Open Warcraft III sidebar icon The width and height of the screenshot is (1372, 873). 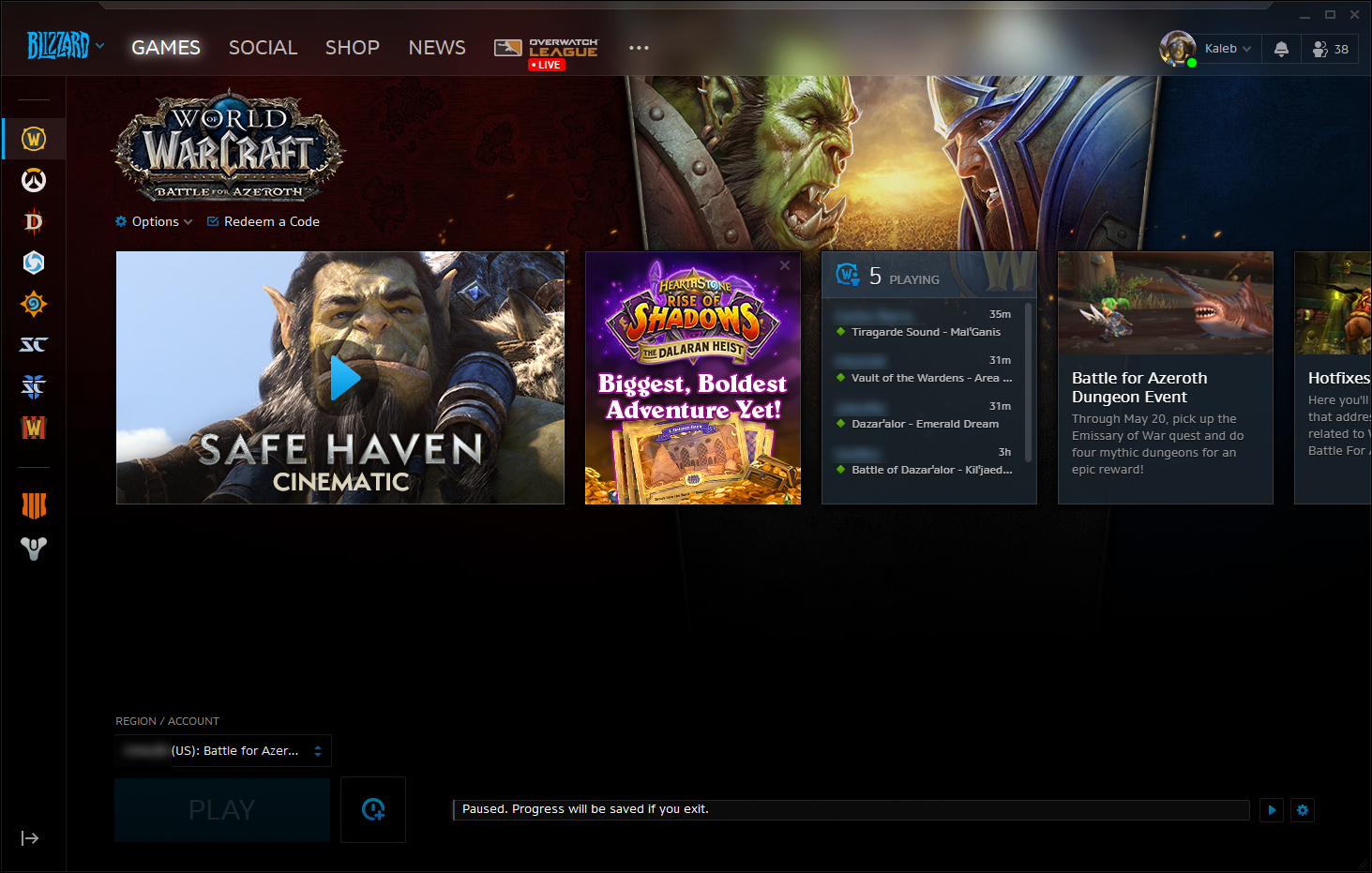[x=34, y=428]
